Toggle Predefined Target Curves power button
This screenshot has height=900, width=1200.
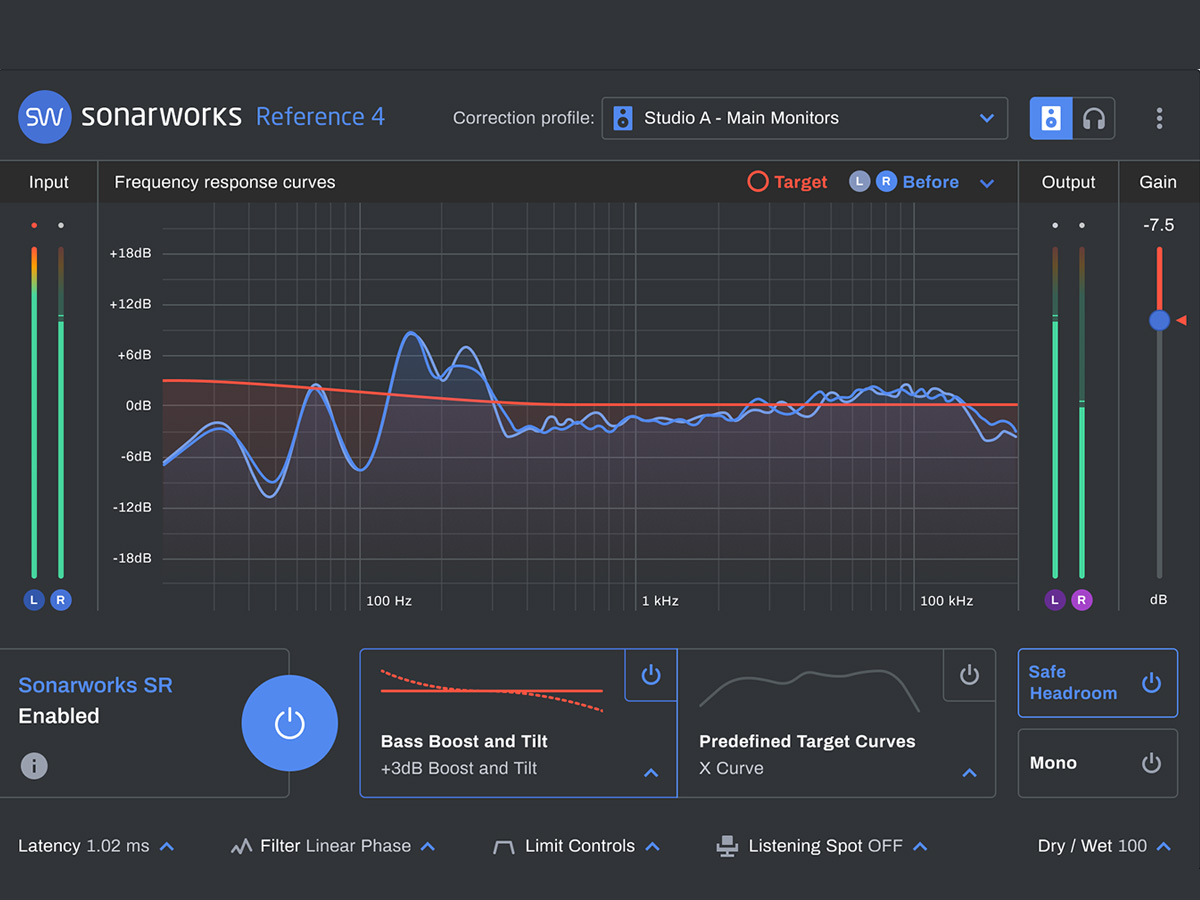pos(969,675)
